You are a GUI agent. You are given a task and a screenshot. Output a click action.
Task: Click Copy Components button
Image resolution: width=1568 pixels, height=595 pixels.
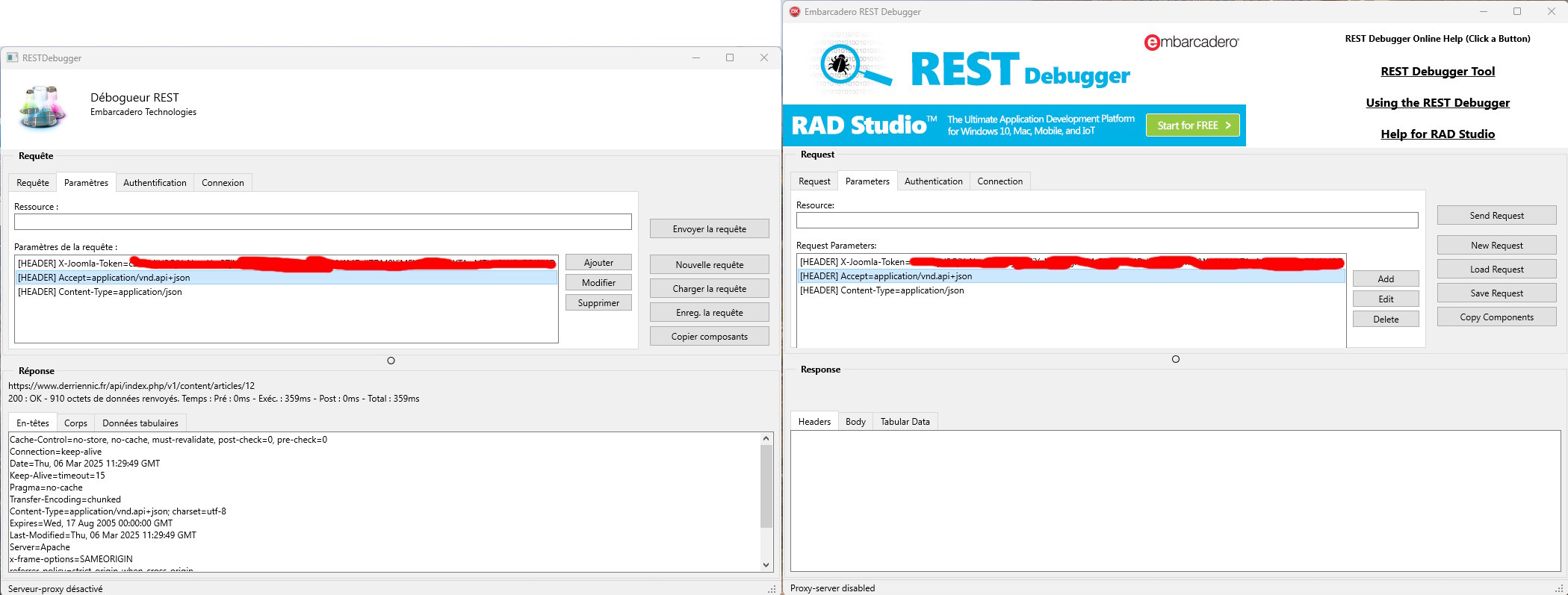click(1497, 317)
